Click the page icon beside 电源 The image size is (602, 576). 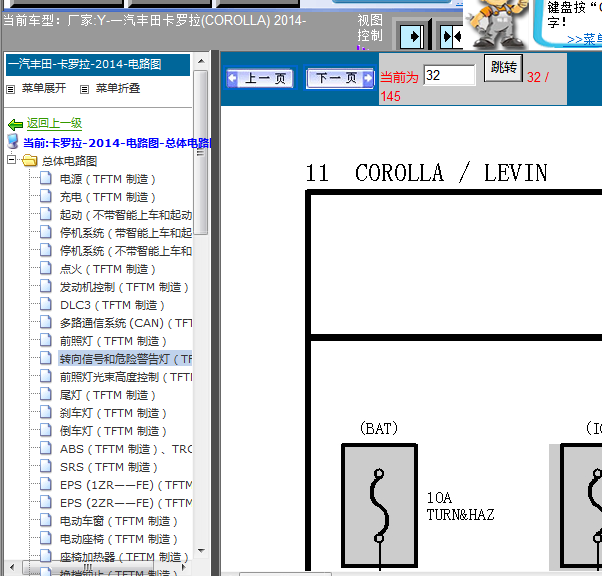(46, 178)
